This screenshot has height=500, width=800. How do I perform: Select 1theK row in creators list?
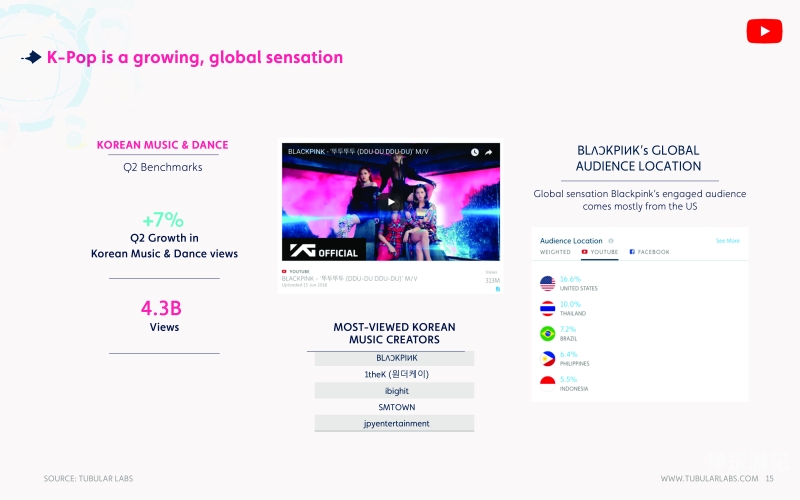(x=394, y=374)
